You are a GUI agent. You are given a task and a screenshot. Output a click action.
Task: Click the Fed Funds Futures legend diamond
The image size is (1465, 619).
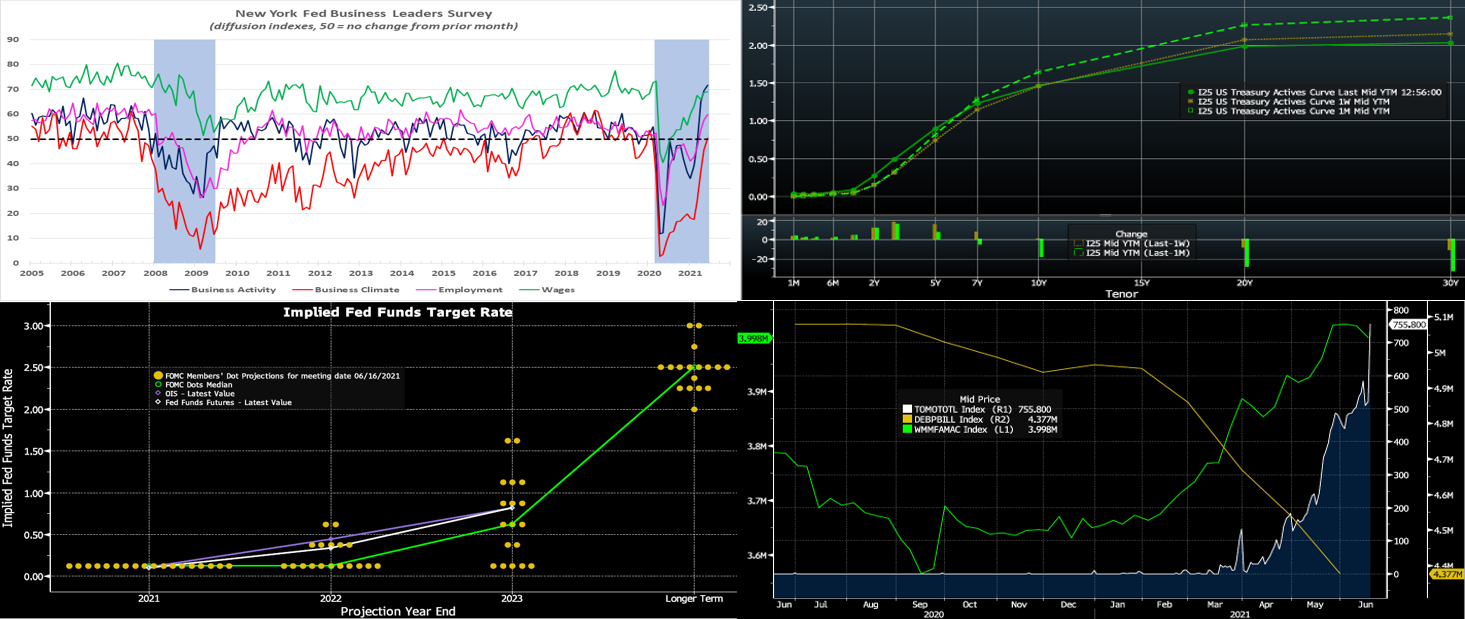pos(158,402)
